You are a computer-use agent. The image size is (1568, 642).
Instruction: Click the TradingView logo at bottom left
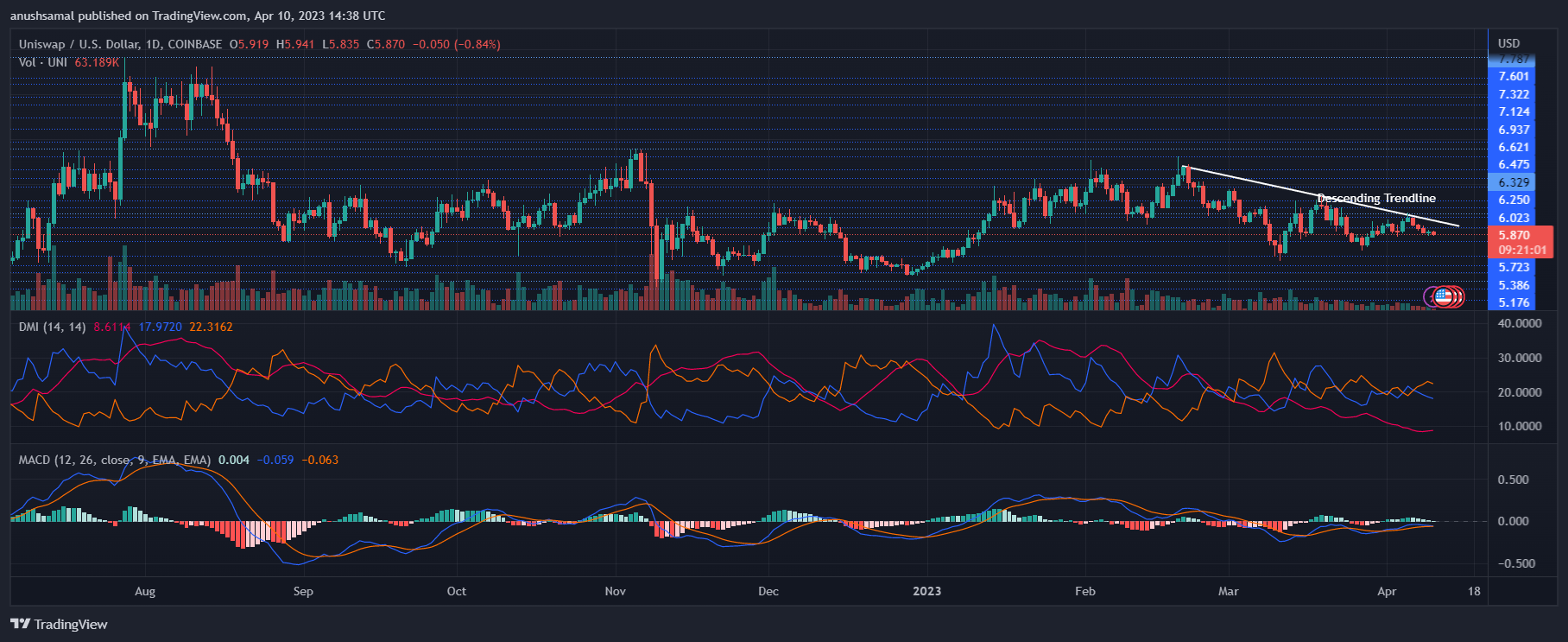pyautogui.click(x=59, y=624)
